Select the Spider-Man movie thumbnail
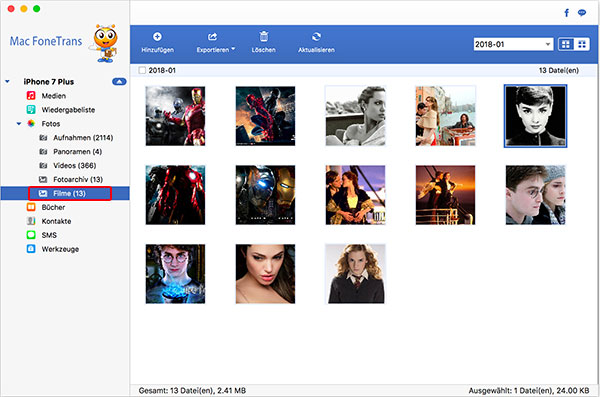 point(265,116)
